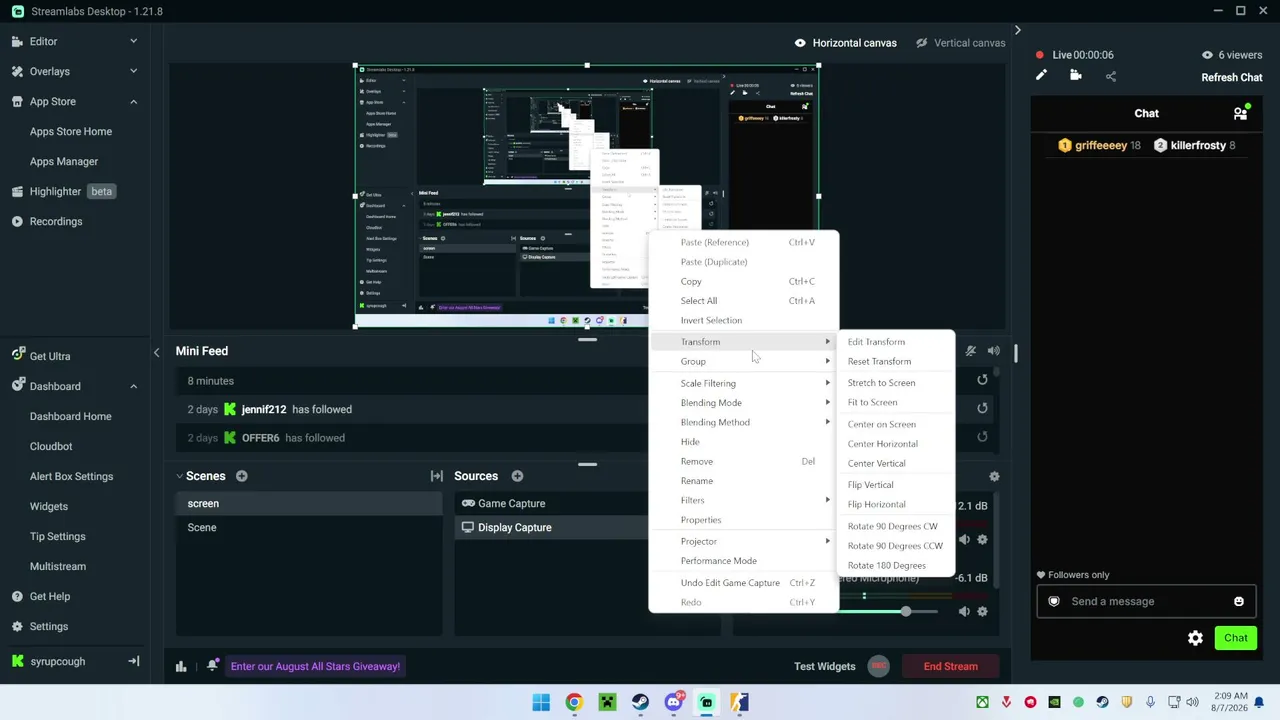The width and height of the screenshot is (1280, 720).
Task: Choose Flip Horizontal in submenu
Action: [x=894, y=504]
